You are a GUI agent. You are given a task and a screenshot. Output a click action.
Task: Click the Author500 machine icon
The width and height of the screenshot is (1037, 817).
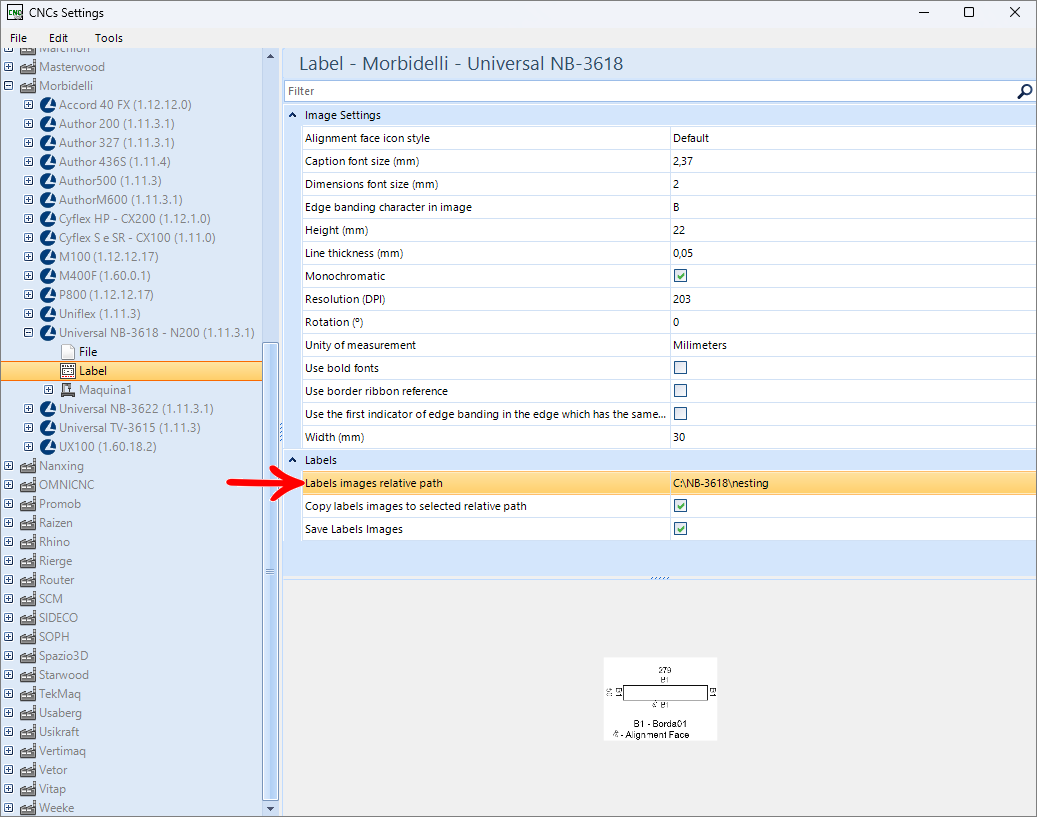[48, 181]
